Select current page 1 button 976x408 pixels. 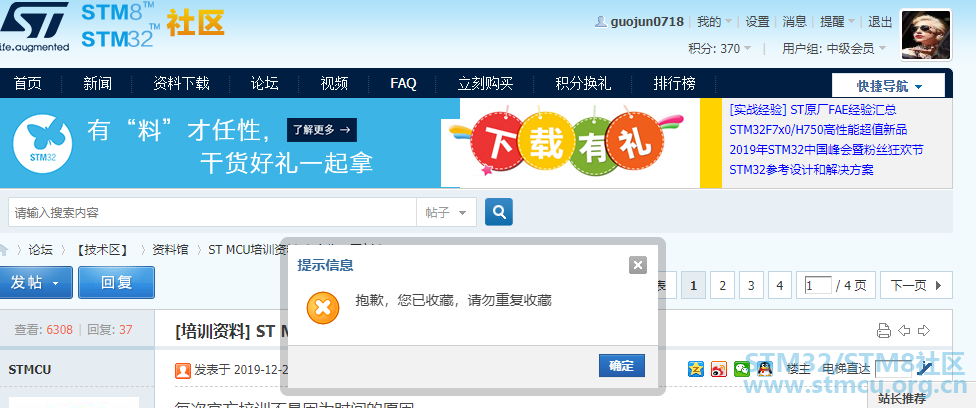pyautogui.click(x=693, y=286)
